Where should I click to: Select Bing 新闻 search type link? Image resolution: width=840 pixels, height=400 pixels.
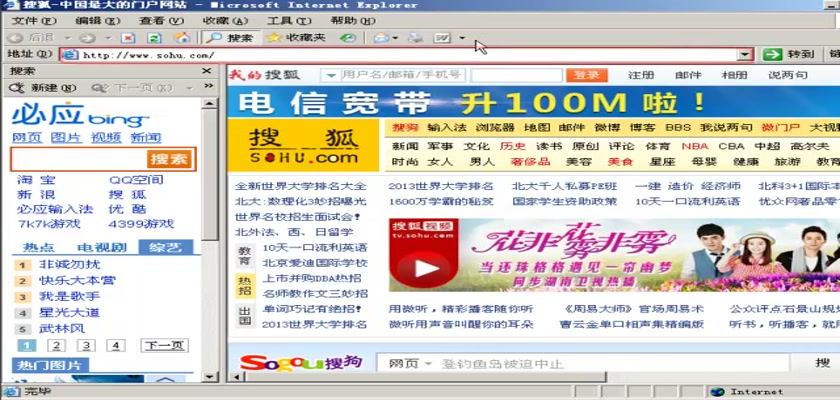point(146,138)
